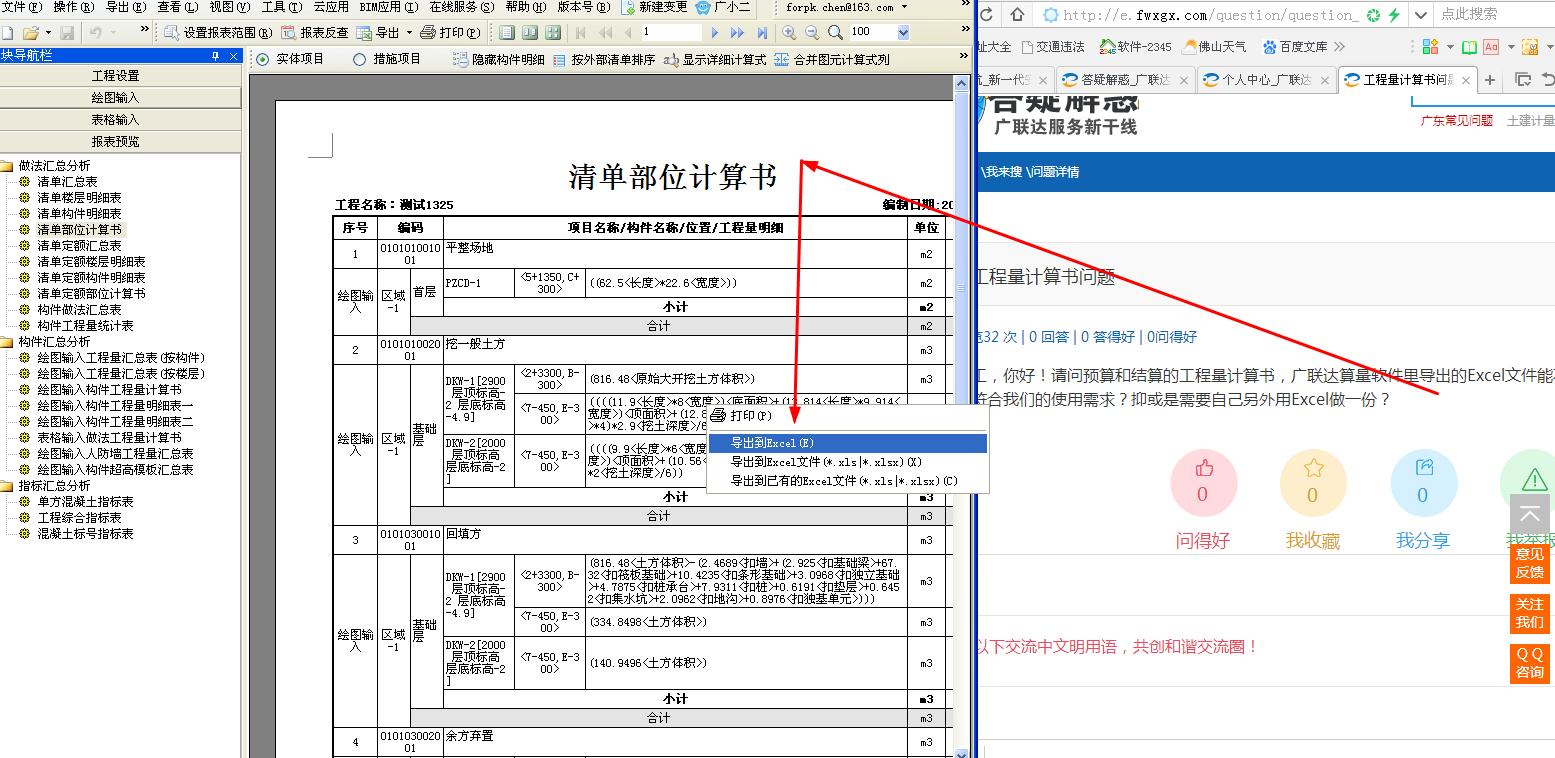Click the new file icon in toolbar
This screenshot has height=758, width=1555.
8,32
